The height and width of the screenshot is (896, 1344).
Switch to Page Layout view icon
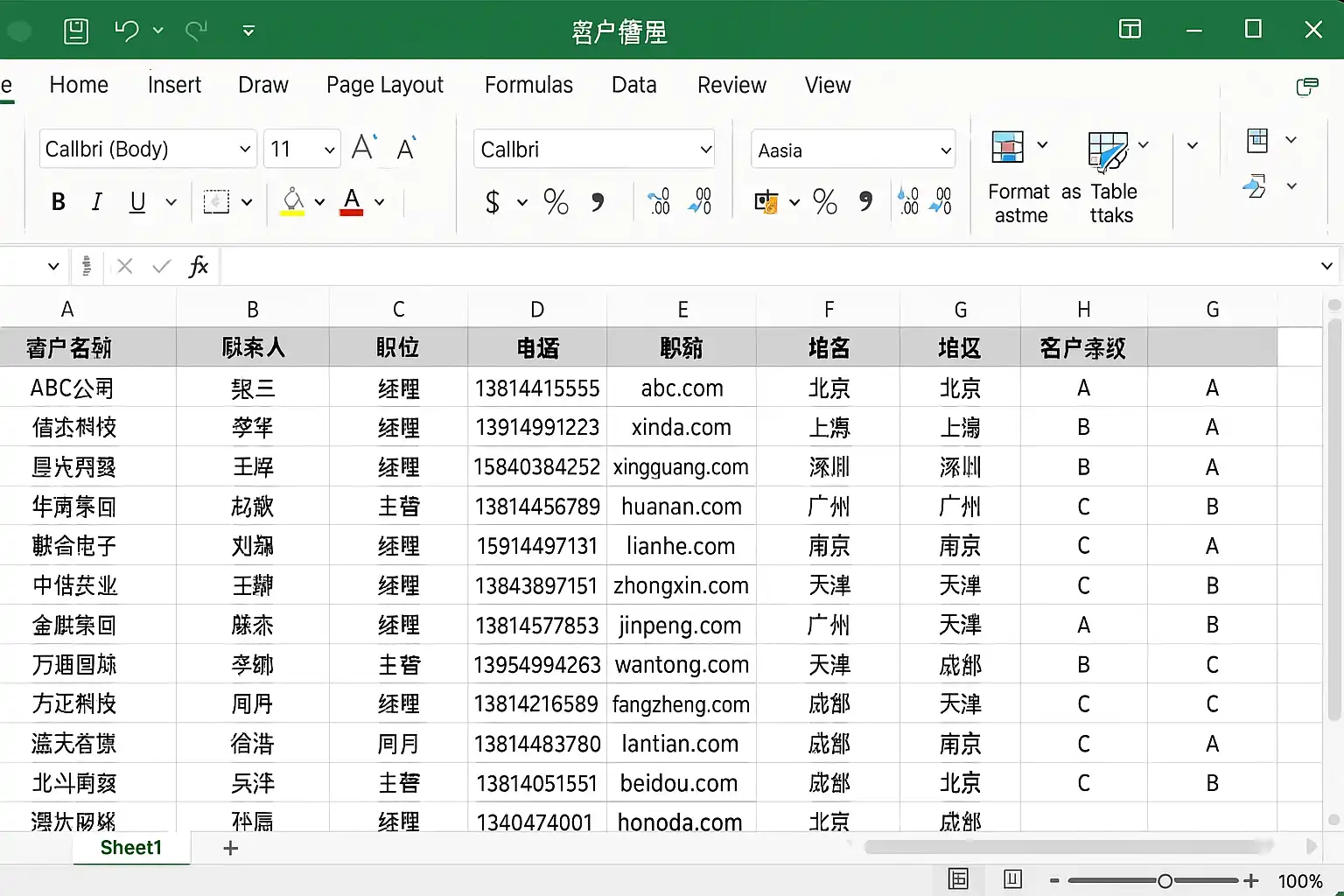(x=1012, y=879)
